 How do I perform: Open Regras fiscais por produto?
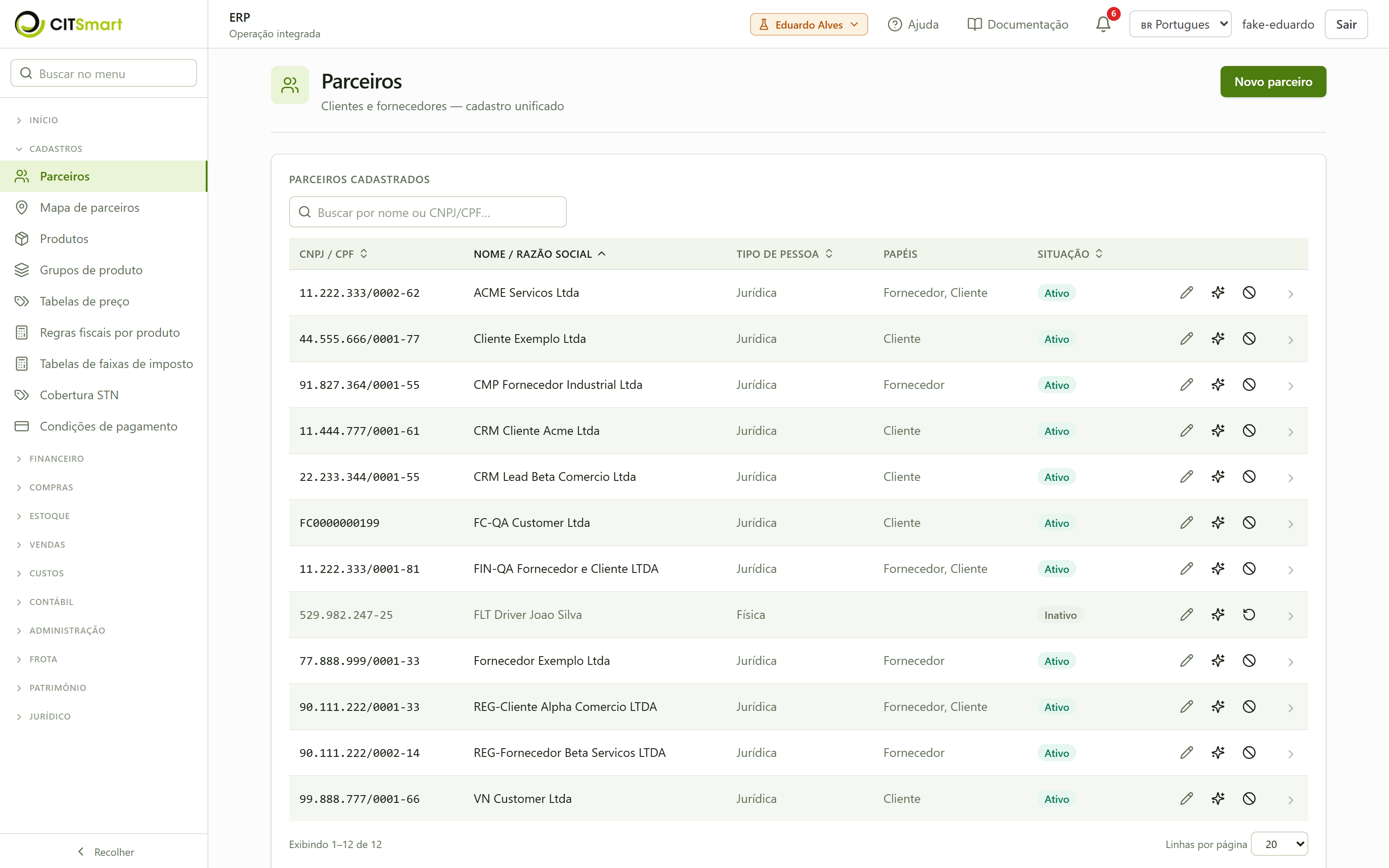click(x=104, y=332)
